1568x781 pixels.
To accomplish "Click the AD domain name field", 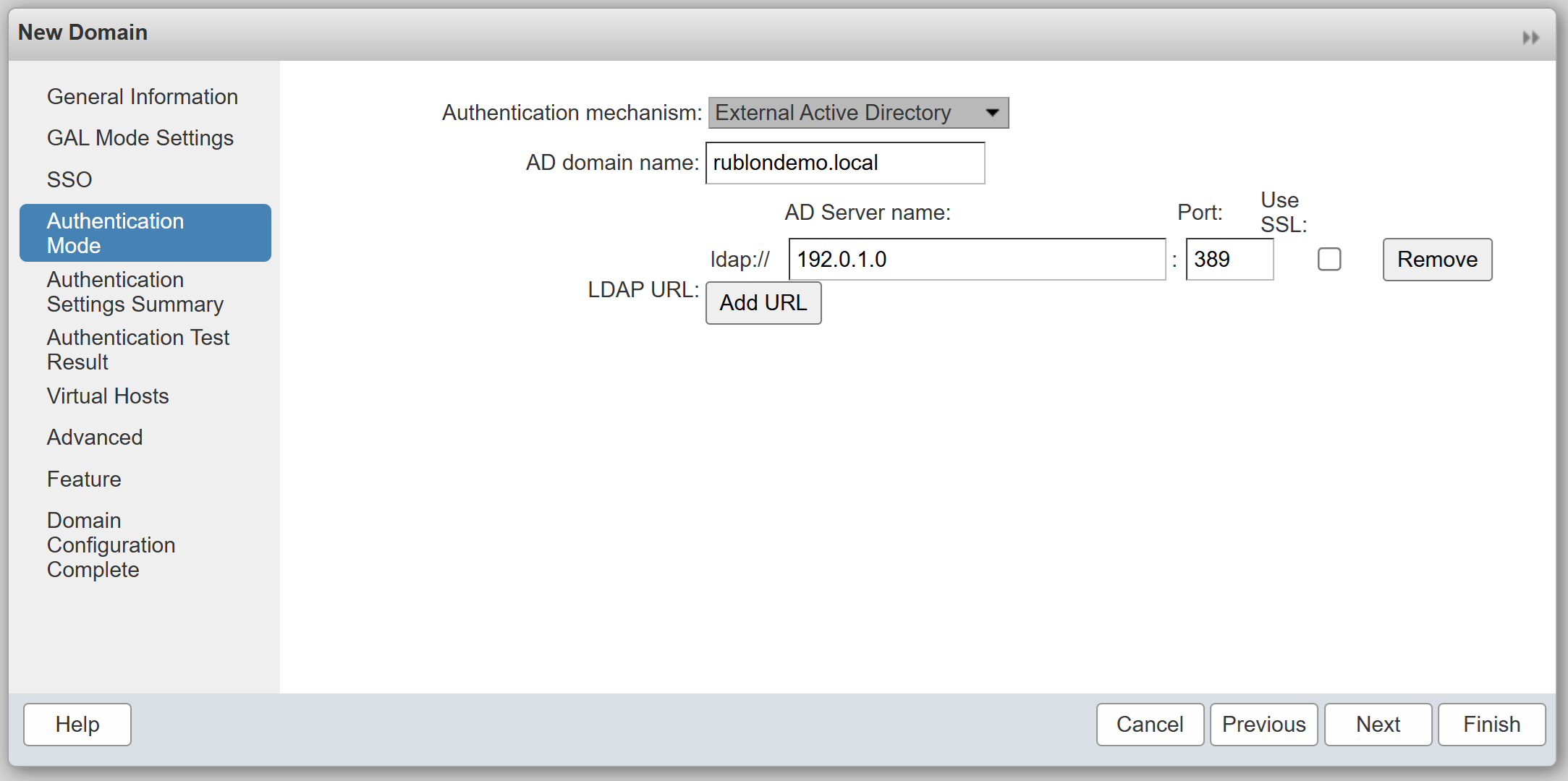I will click(844, 163).
